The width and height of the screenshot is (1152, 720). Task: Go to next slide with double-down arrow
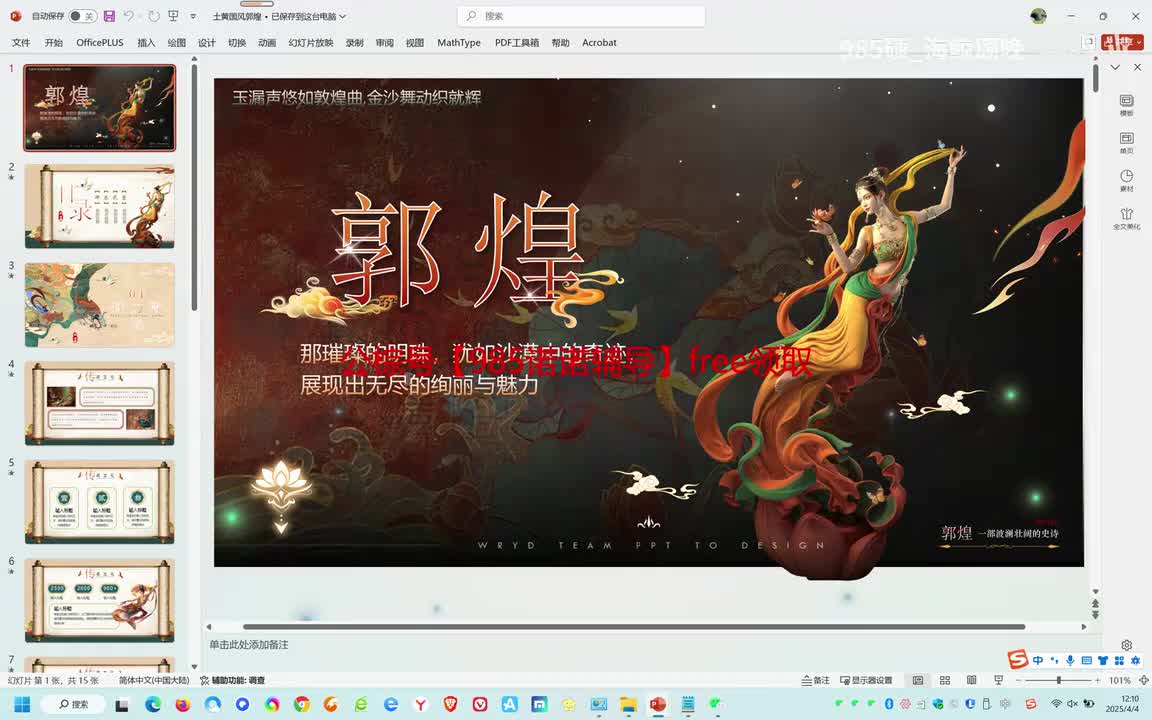pos(1095,615)
